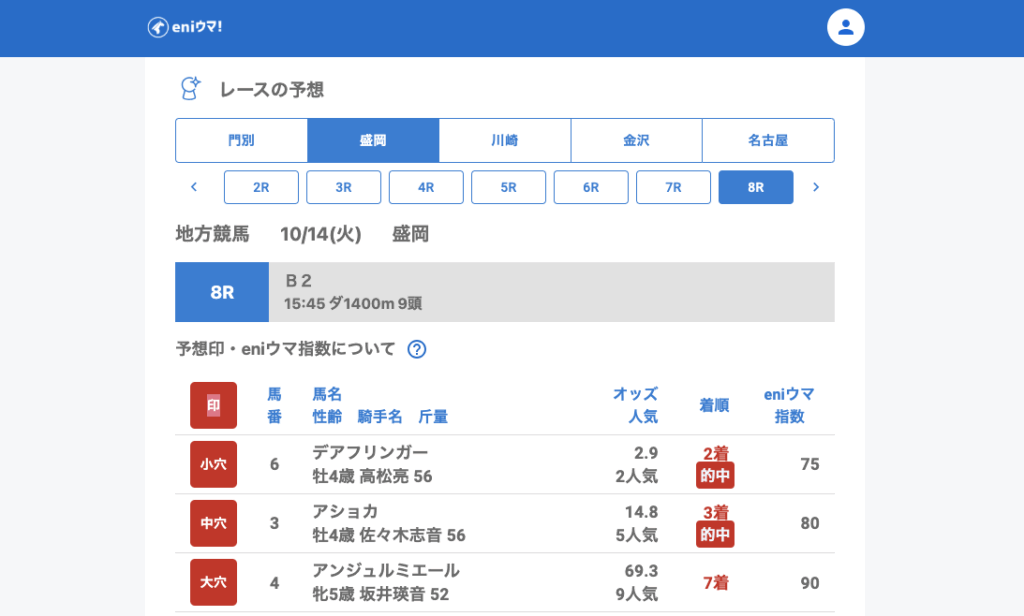
Task: Click the race prediction head icon
Action: (189, 89)
